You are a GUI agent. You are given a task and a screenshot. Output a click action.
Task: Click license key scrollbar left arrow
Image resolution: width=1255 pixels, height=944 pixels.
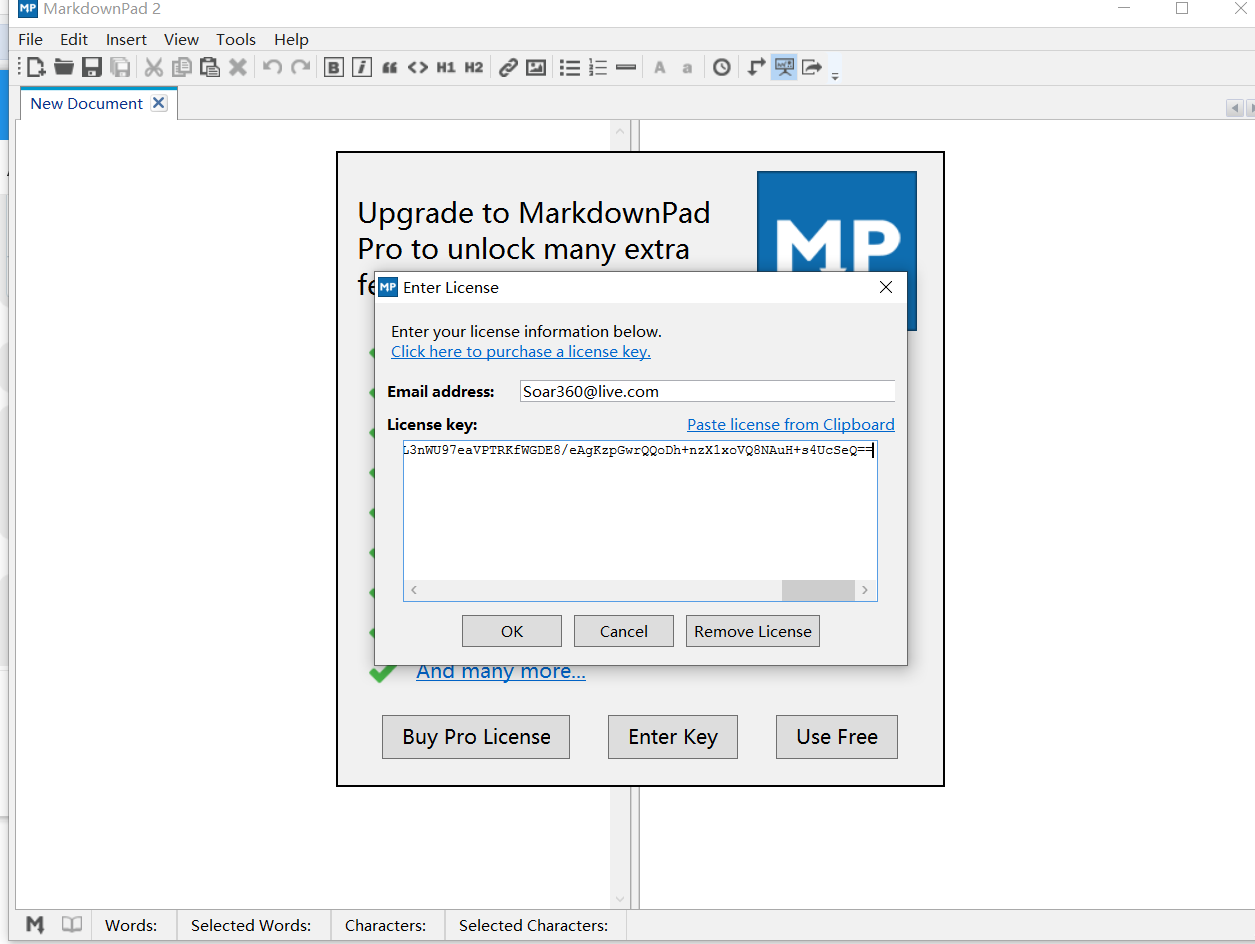(x=413, y=591)
